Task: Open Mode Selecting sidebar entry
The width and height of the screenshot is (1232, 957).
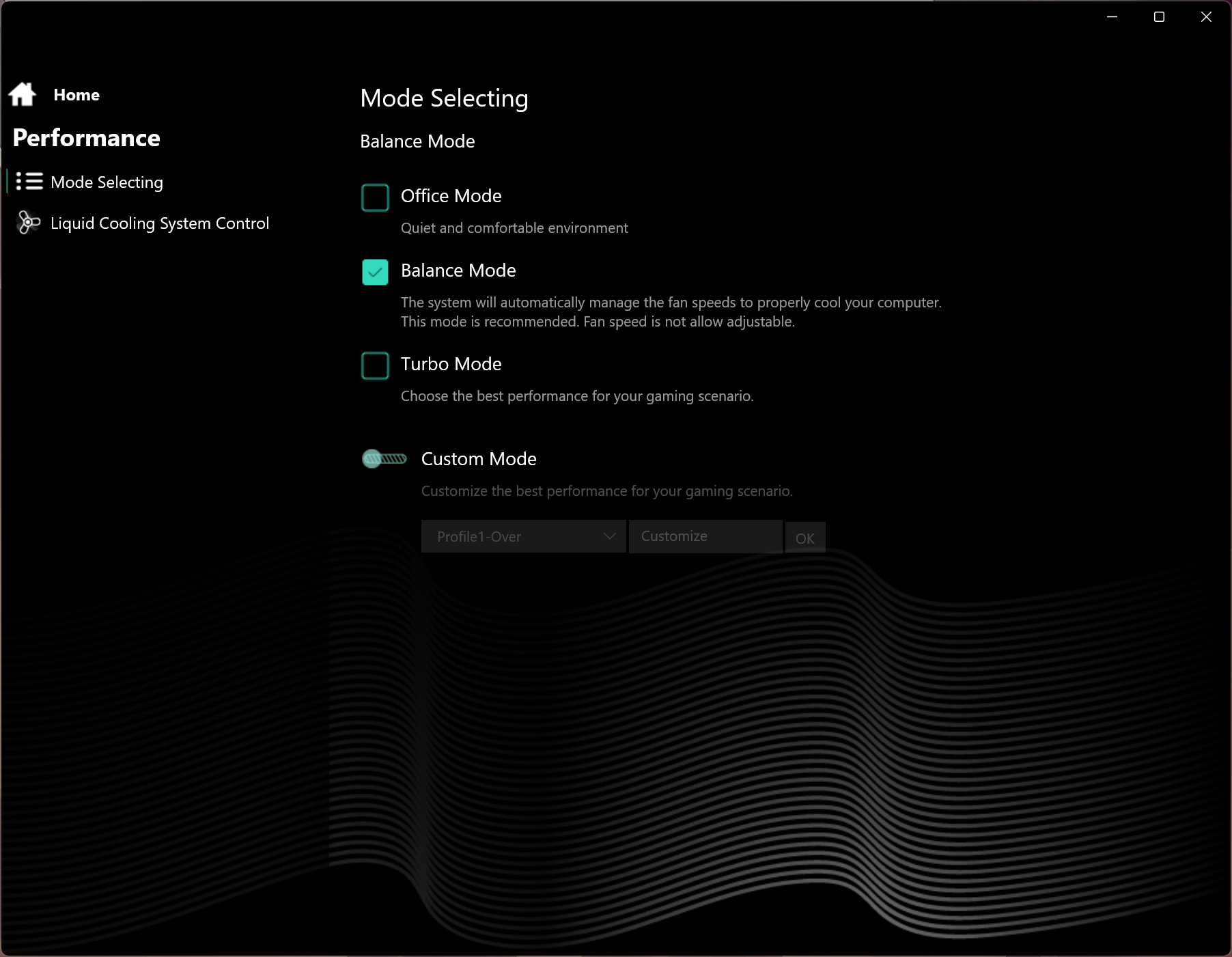Action: (107, 182)
